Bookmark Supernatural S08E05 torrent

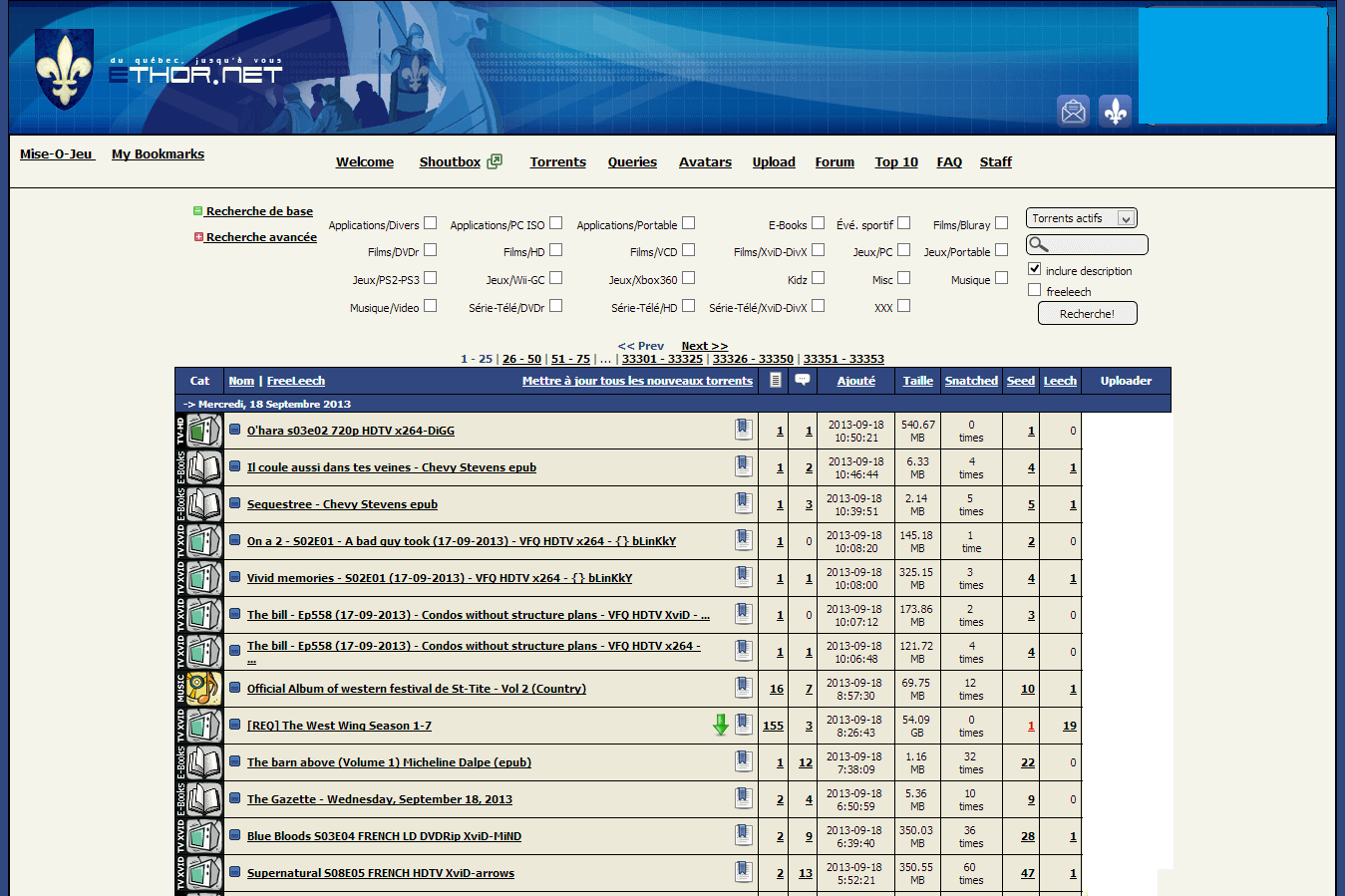[743, 871]
